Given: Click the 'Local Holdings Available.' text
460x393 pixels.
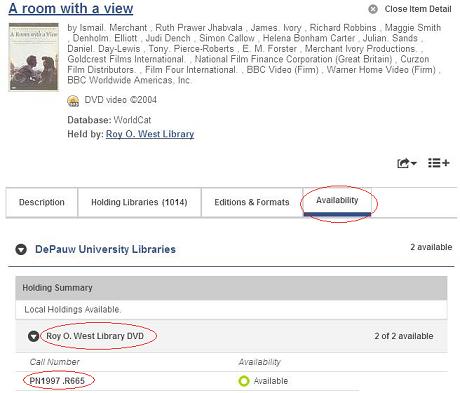Looking at the screenshot, I should (x=73, y=309).
